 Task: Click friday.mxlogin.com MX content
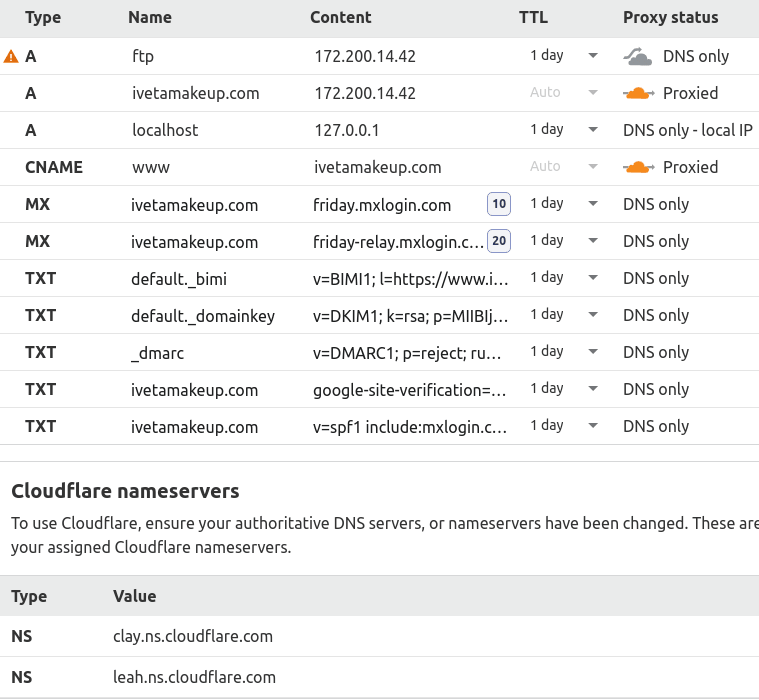[x=382, y=205]
